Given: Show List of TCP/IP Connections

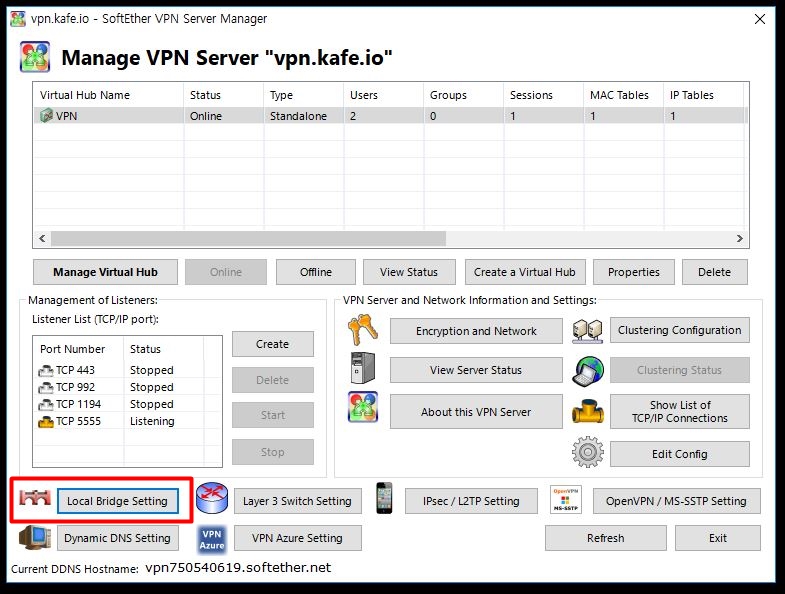Looking at the screenshot, I should (x=680, y=412).
